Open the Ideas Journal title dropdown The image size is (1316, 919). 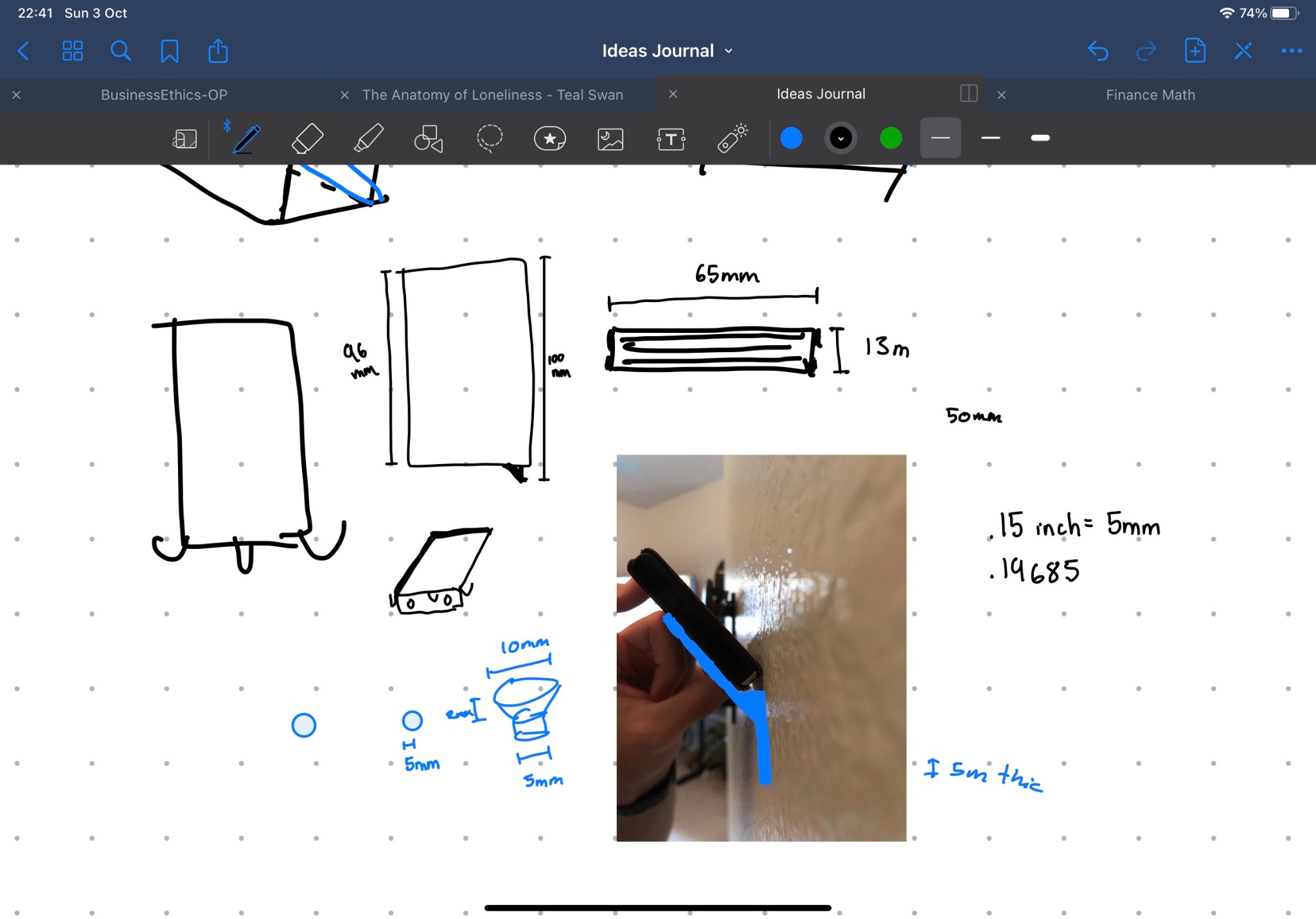pyautogui.click(x=728, y=50)
